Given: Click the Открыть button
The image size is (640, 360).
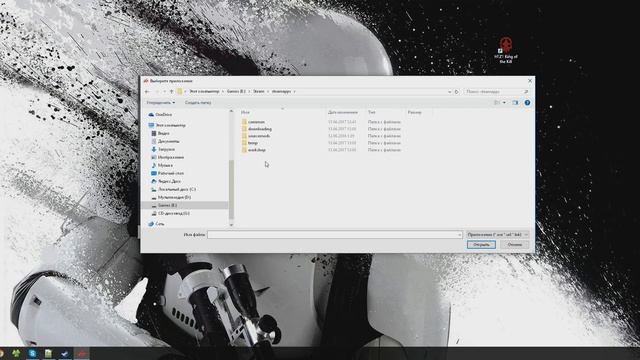Looking at the screenshot, I should pyautogui.click(x=481, y=244).
